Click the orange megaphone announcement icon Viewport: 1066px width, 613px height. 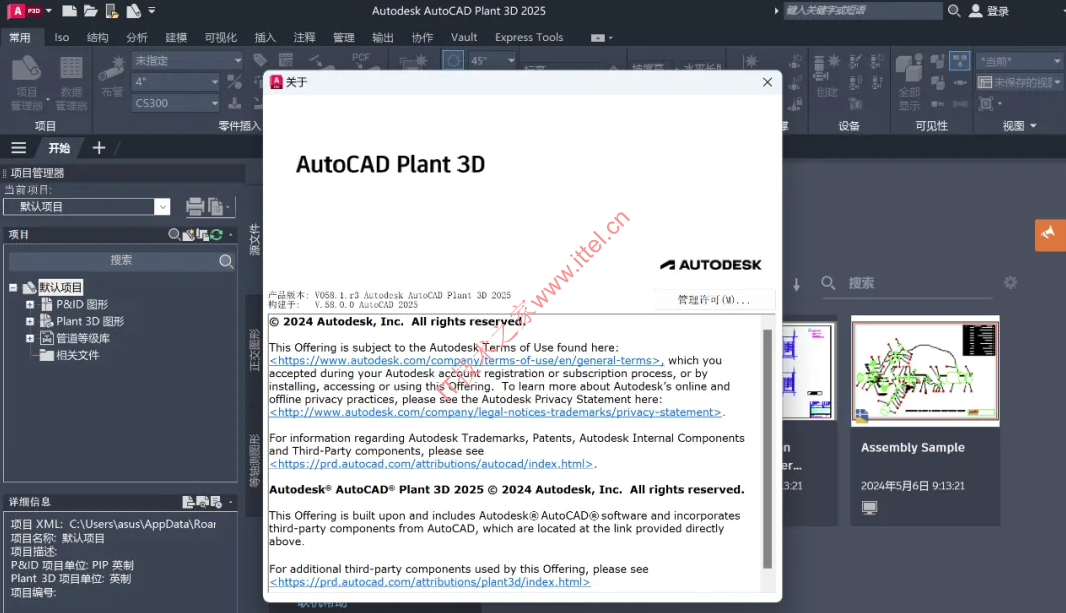click(1049, 234)
